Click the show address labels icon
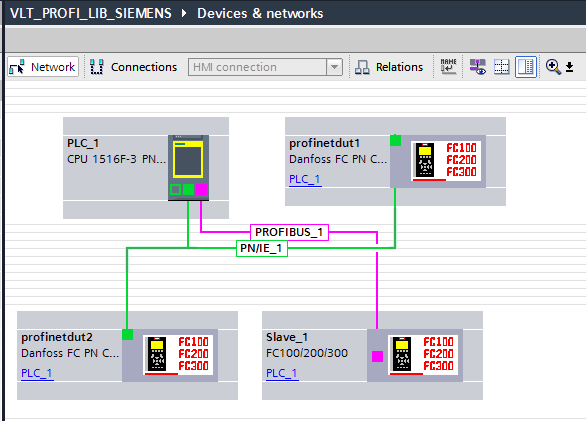This screenshot has height=421, width=586. [448, 67]
